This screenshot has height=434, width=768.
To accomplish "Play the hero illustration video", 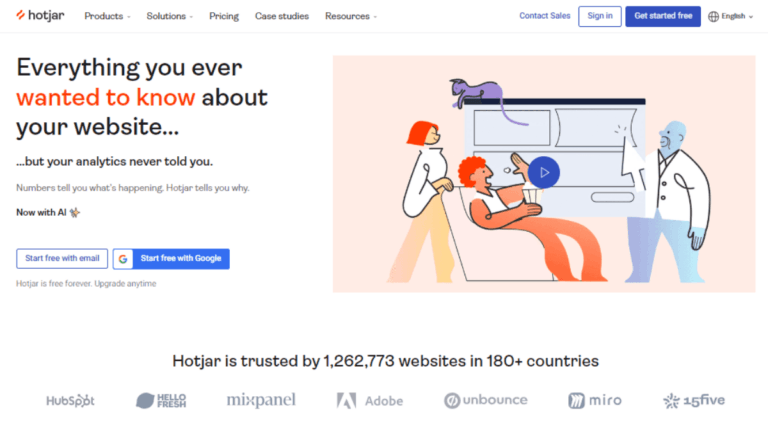I will click(x=544, y=172).
